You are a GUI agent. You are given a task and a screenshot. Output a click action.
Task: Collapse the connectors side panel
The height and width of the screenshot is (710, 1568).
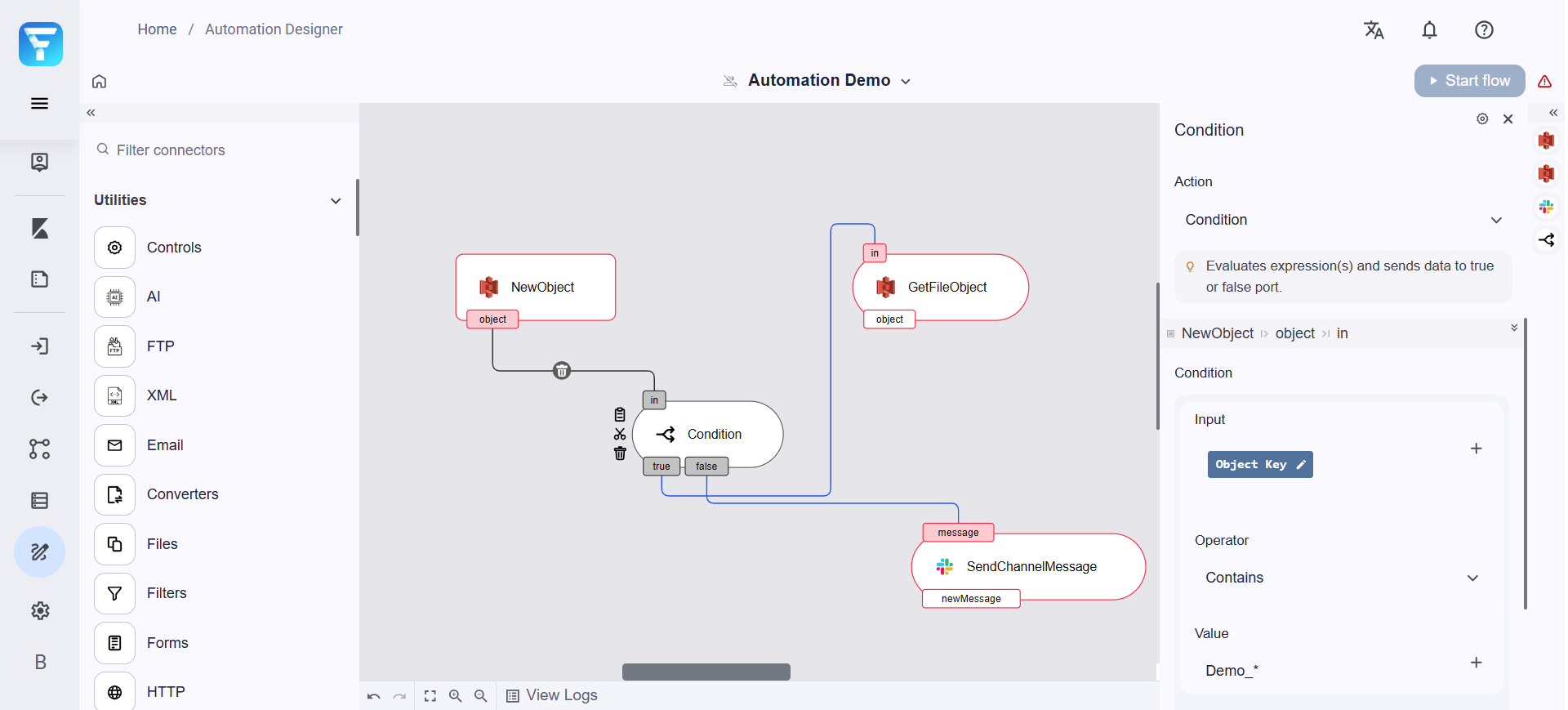click(91, 113)
